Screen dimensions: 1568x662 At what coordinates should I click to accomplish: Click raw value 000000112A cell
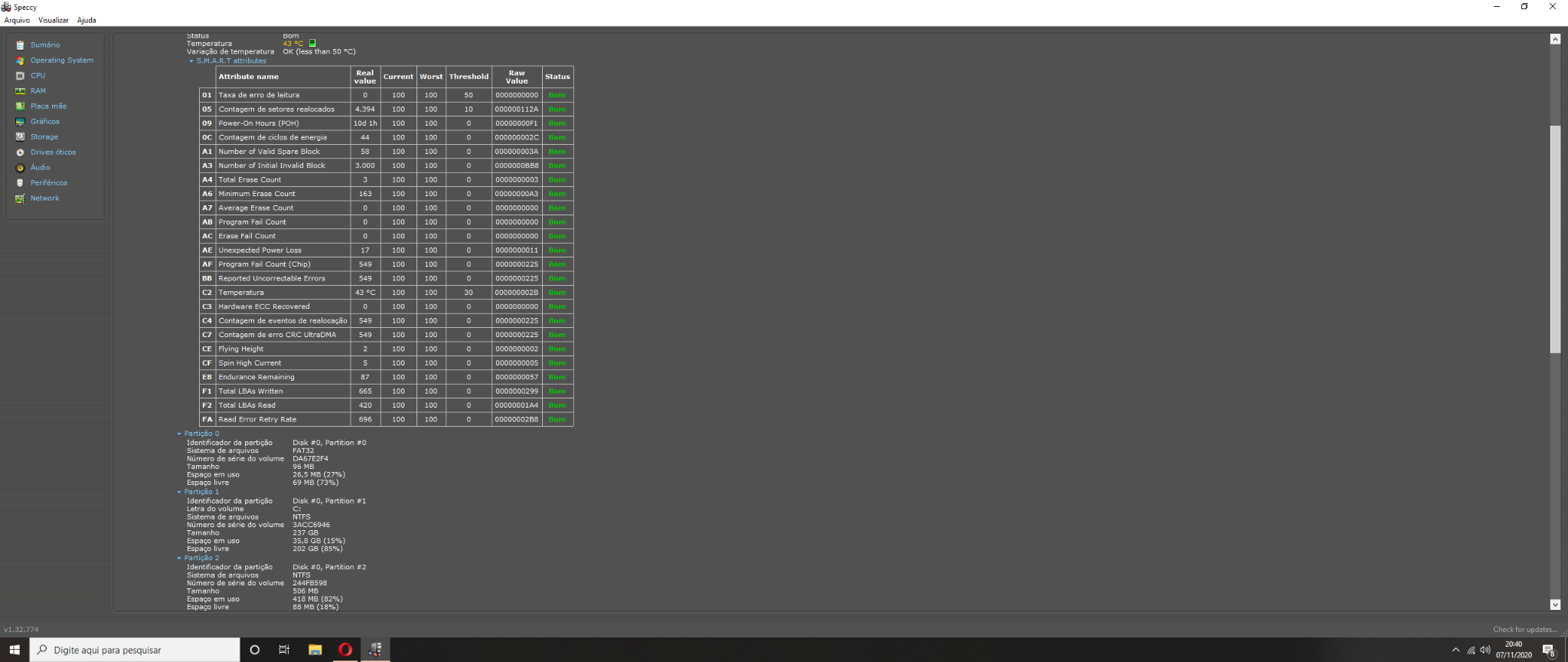point(517,110)
